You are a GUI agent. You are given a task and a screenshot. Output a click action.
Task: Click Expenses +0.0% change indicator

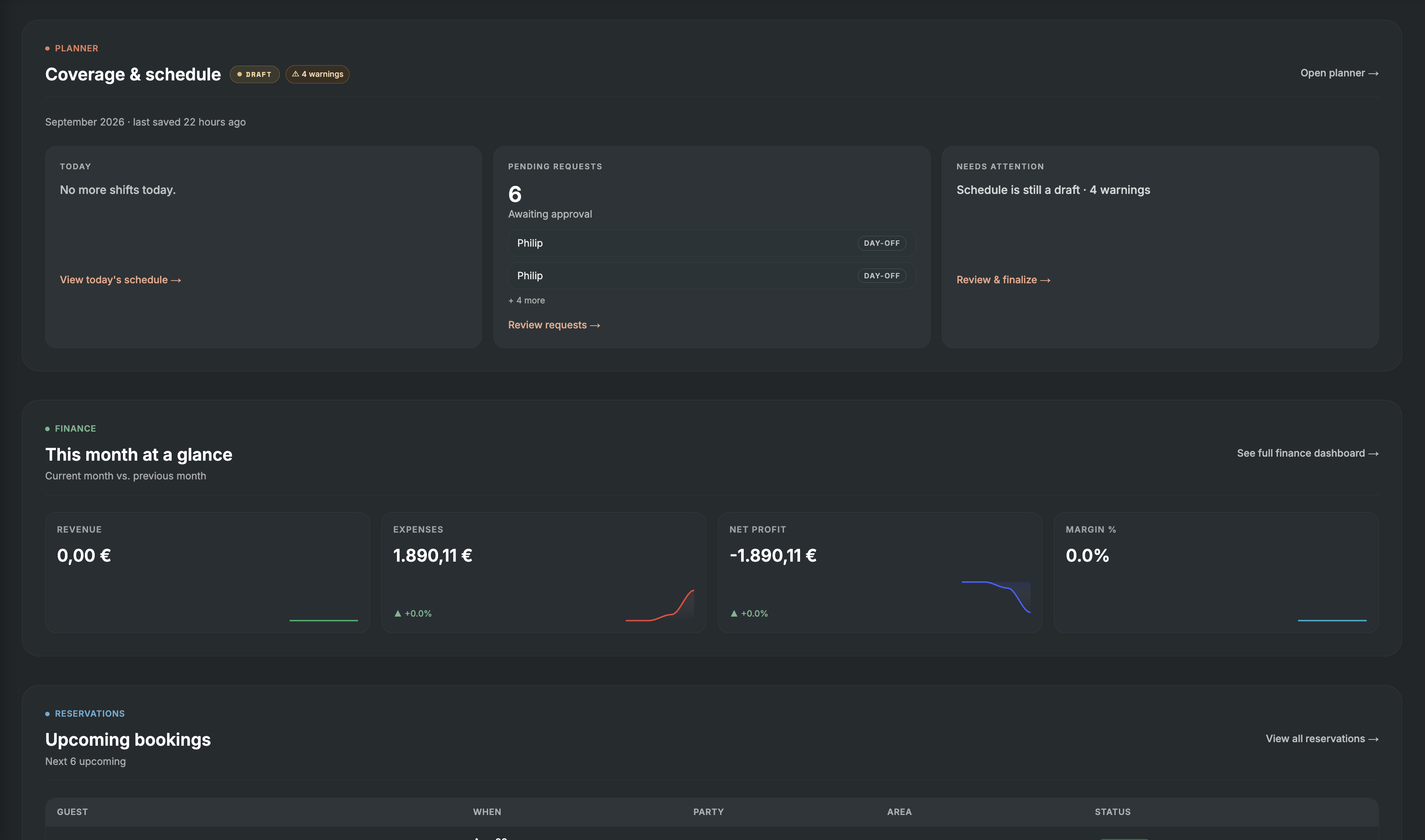[x=413, y=613]
